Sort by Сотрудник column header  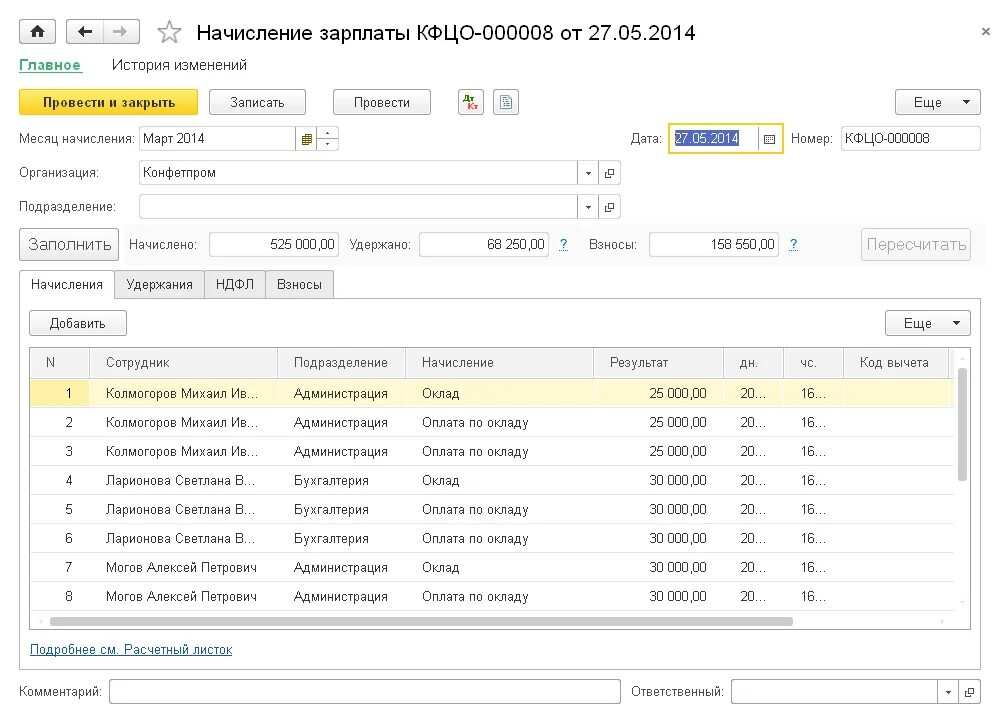pos(183,363)
